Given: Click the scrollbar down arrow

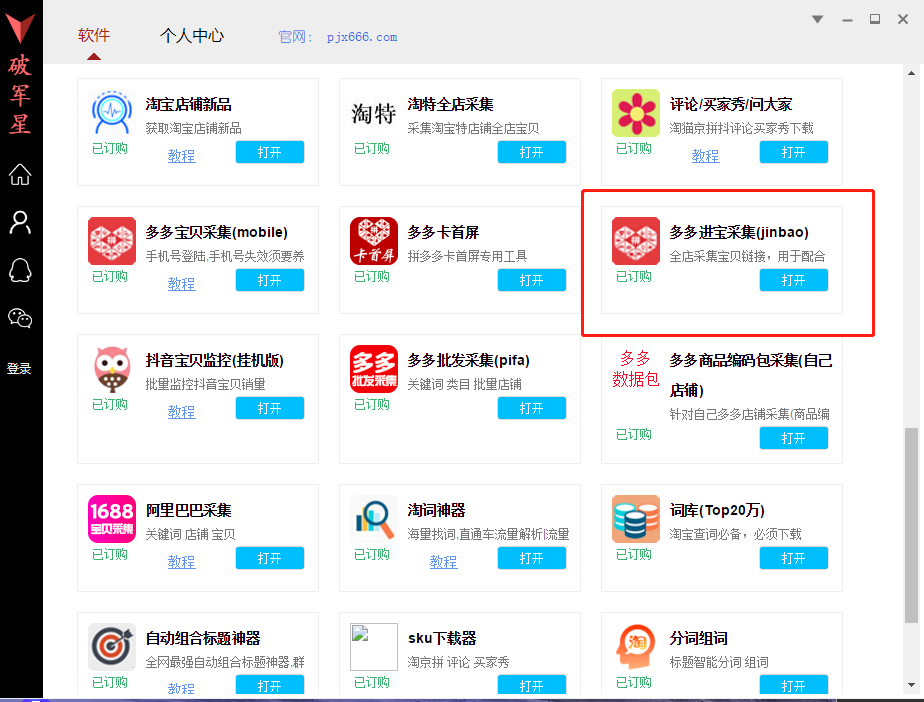Looking at the screenshot, I should click(912, 685).
